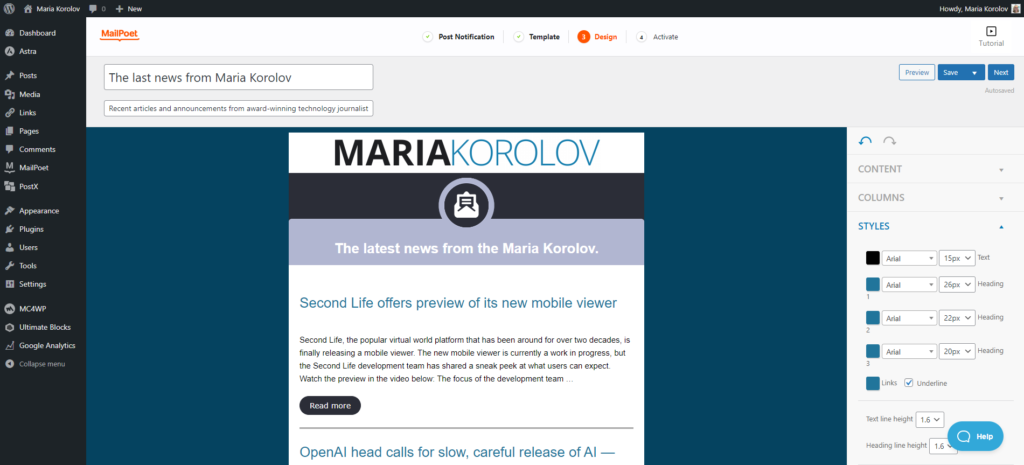Click the PostX icon in sidebar
Viewport: 1024px width, 465px height.
(x=10, y=186)
